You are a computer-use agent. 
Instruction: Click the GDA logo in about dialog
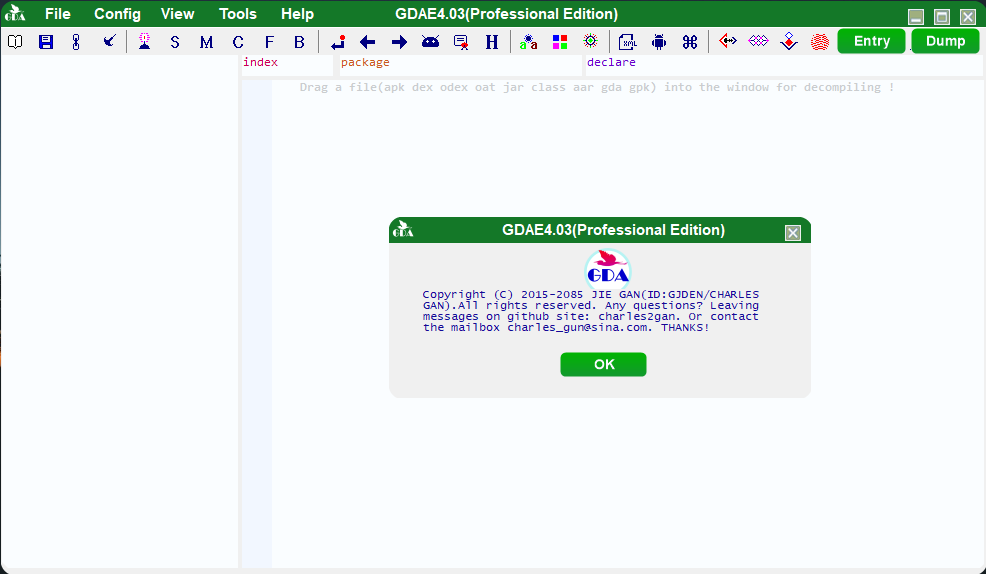(607, 270)
